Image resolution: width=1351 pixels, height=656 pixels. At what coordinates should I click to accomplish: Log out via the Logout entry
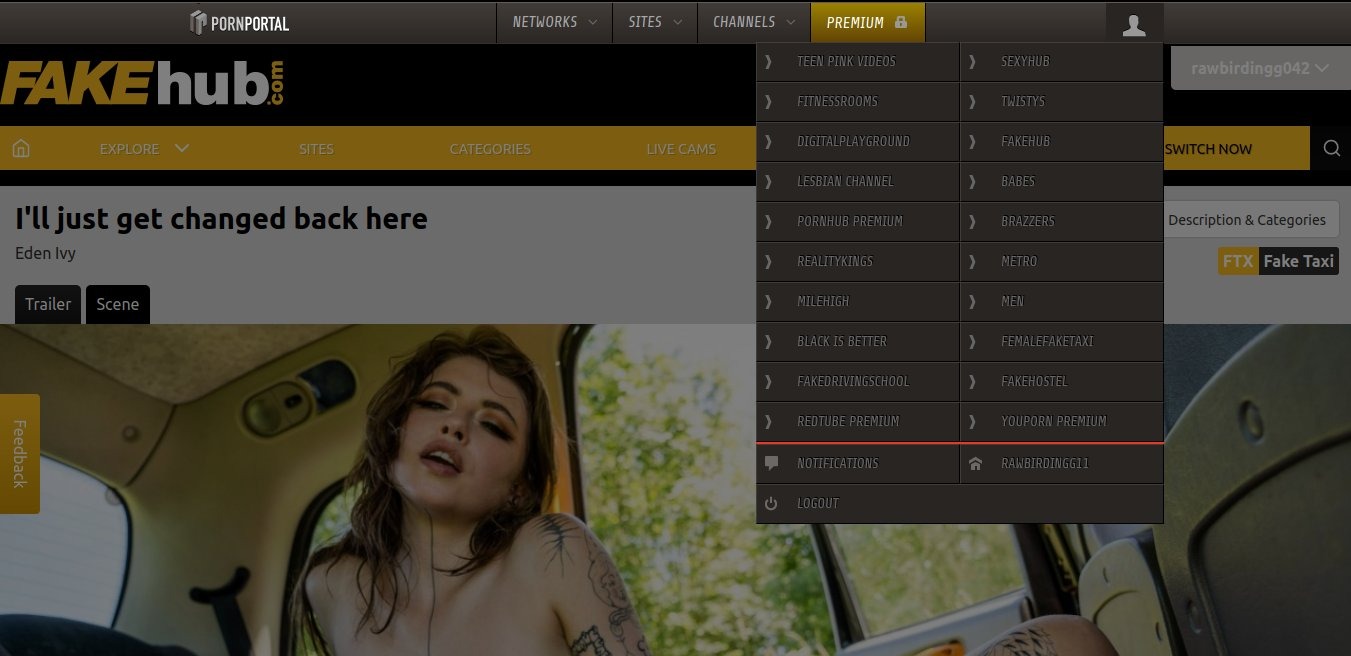pos(960,504)
